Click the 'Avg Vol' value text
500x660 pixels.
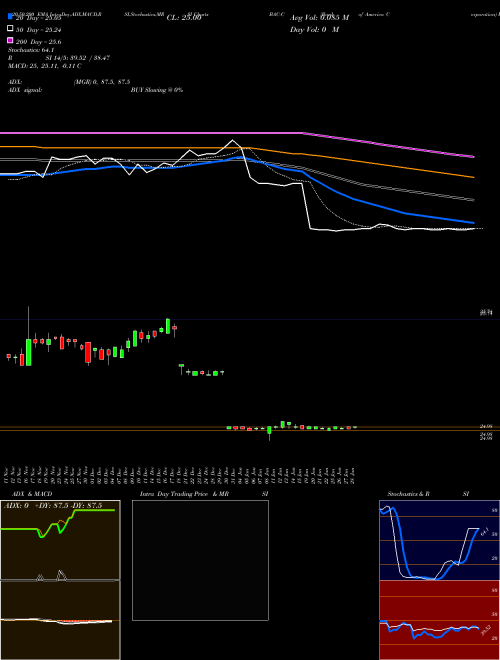tap(319, 18)
